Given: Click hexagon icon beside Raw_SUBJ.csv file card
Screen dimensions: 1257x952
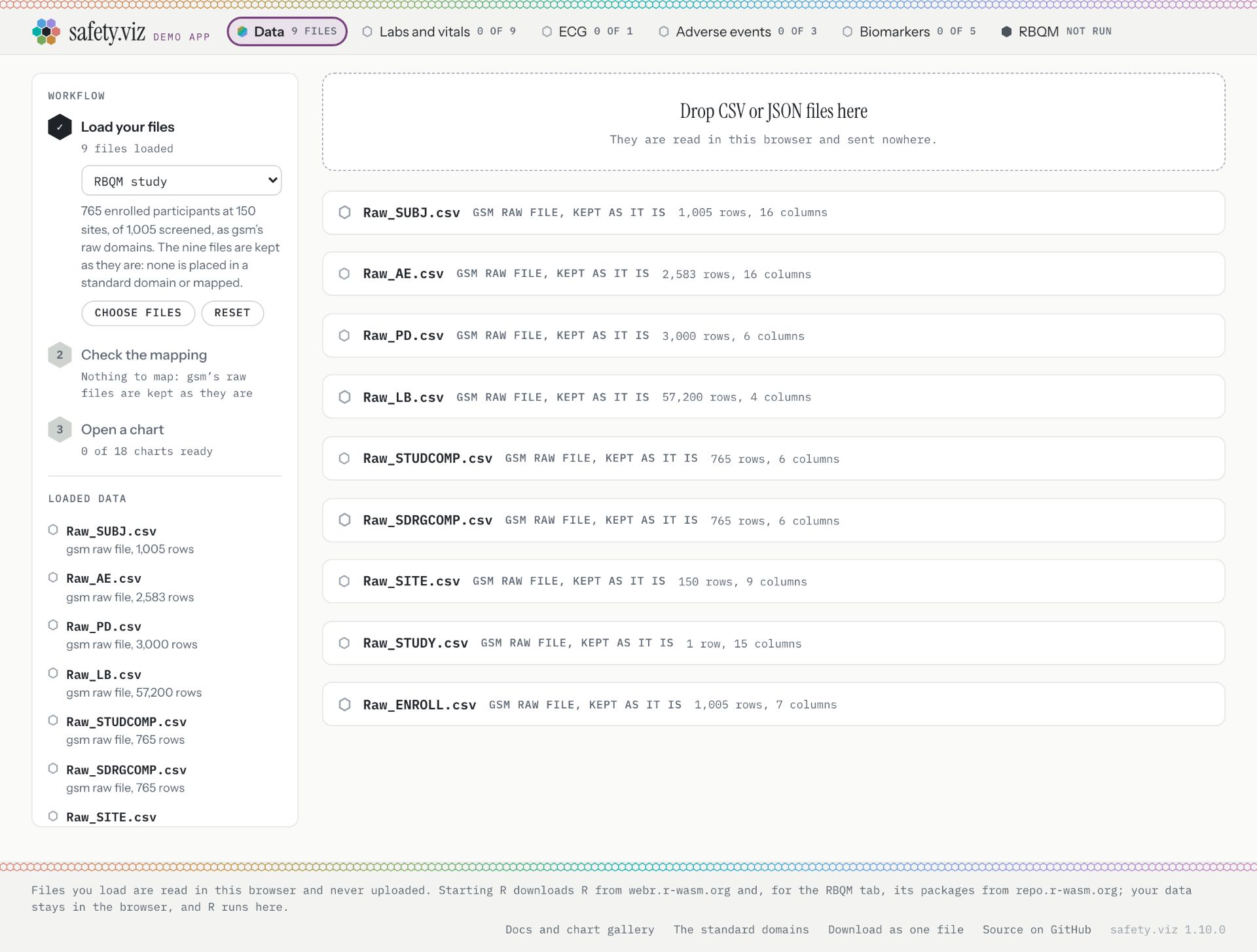Looking at the screenshot, I should tap(344, 212).
